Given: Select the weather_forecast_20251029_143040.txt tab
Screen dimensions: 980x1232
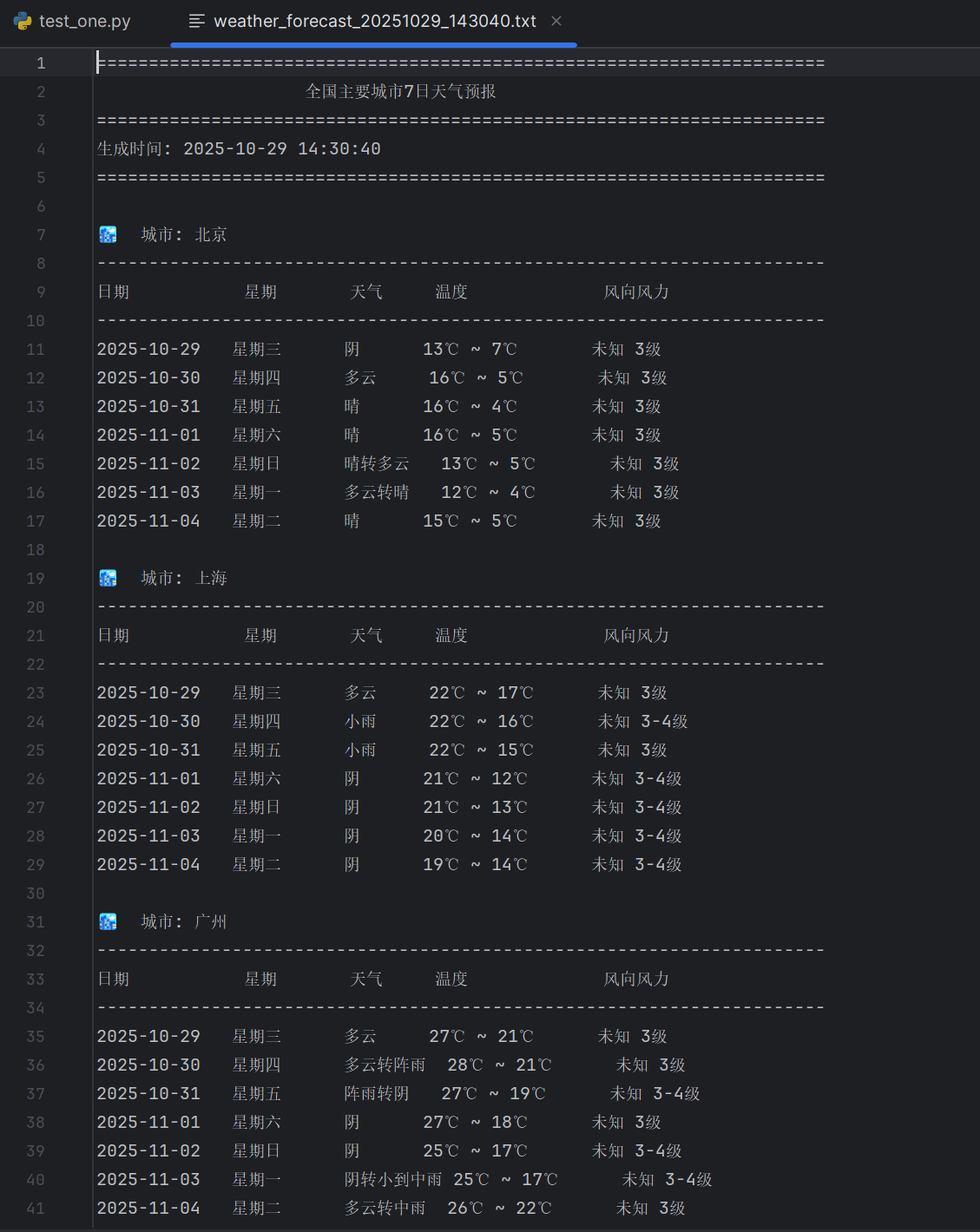Looking at the screenshot, I should pyautogui.click(x=374, y=21).
